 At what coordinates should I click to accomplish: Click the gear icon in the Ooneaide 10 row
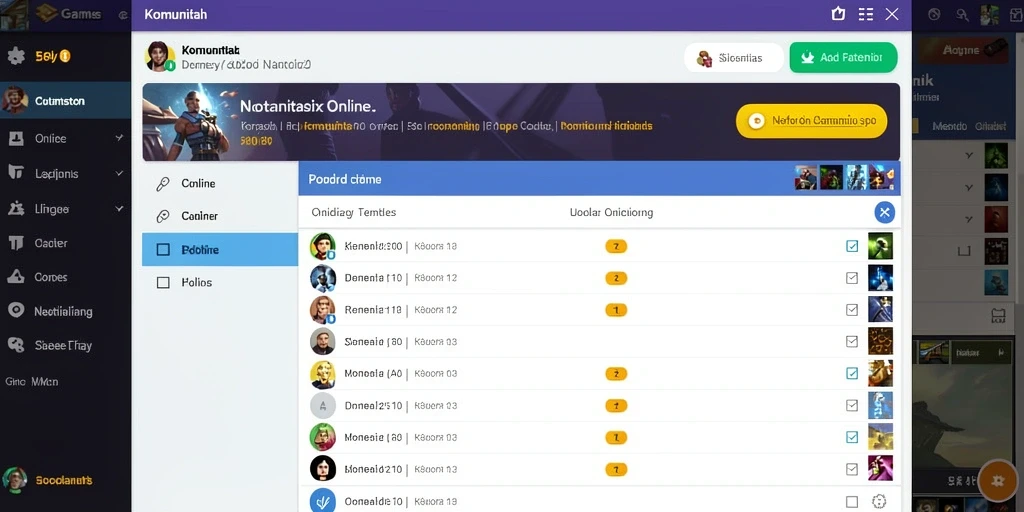(x=879, y=502)
